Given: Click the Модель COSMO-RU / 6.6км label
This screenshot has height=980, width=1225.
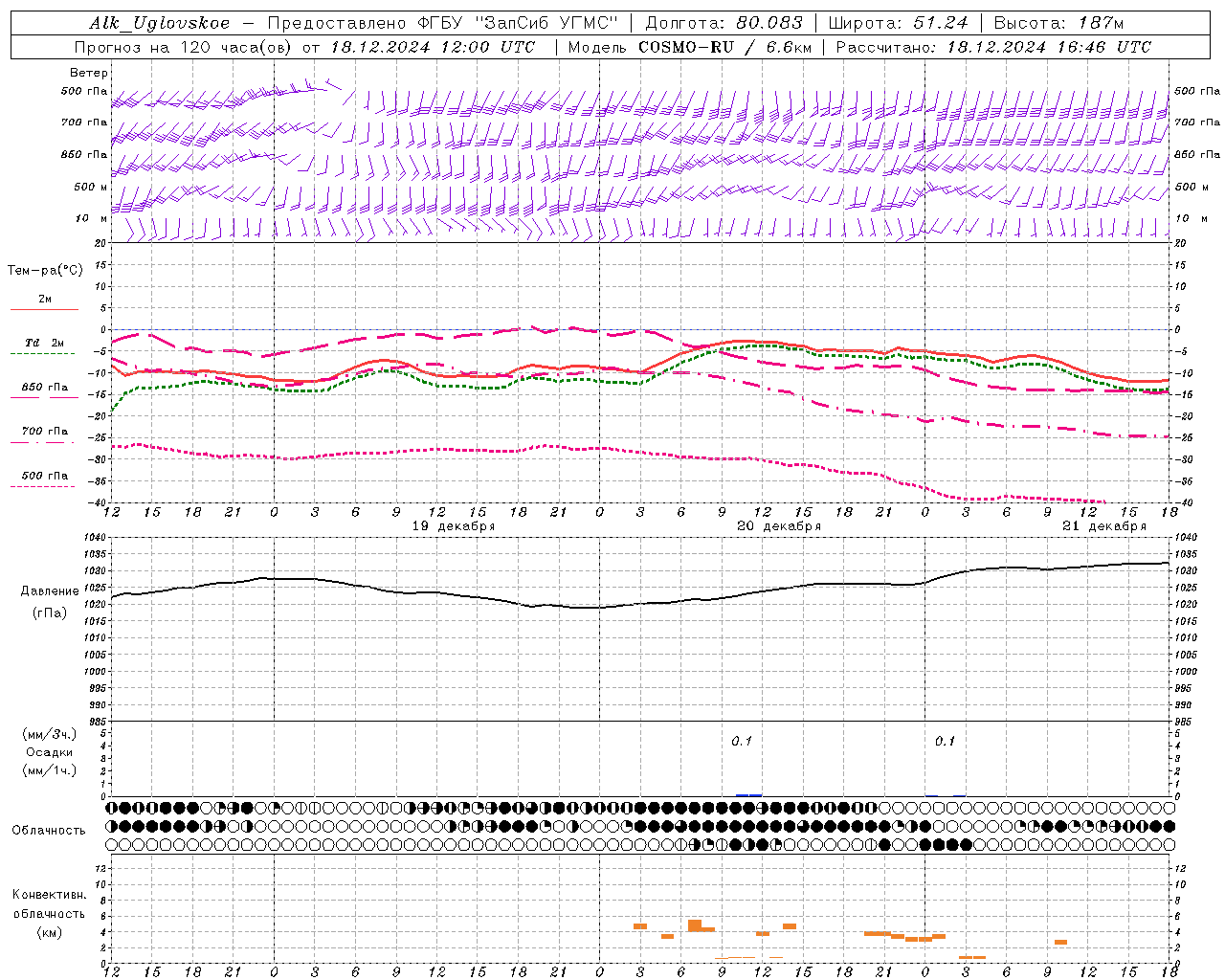Looking at the screenshot, I should [x=690, y=47].
